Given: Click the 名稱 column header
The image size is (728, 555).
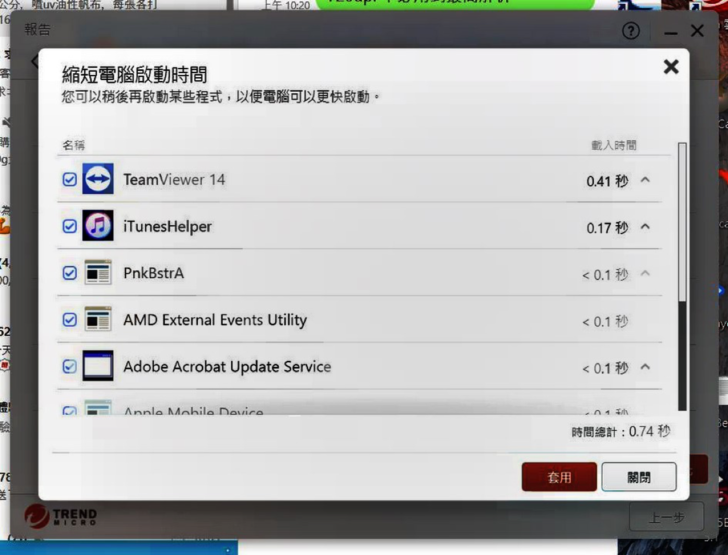Looking at the screenshot, I should [x=73, y=145].
